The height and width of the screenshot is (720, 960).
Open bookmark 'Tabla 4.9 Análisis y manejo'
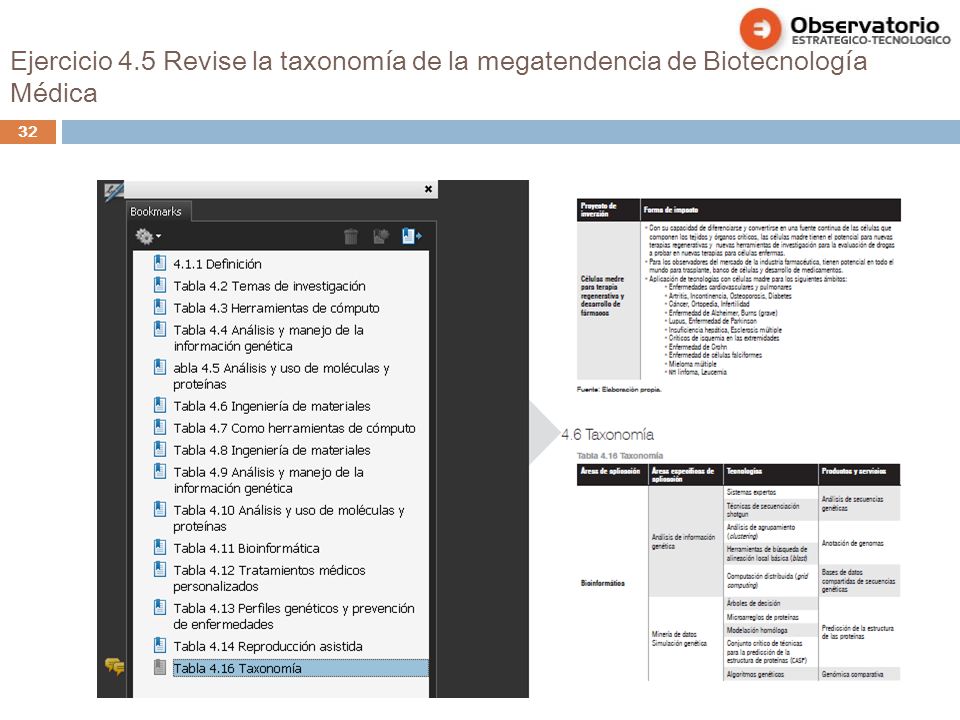pos(269,480)
